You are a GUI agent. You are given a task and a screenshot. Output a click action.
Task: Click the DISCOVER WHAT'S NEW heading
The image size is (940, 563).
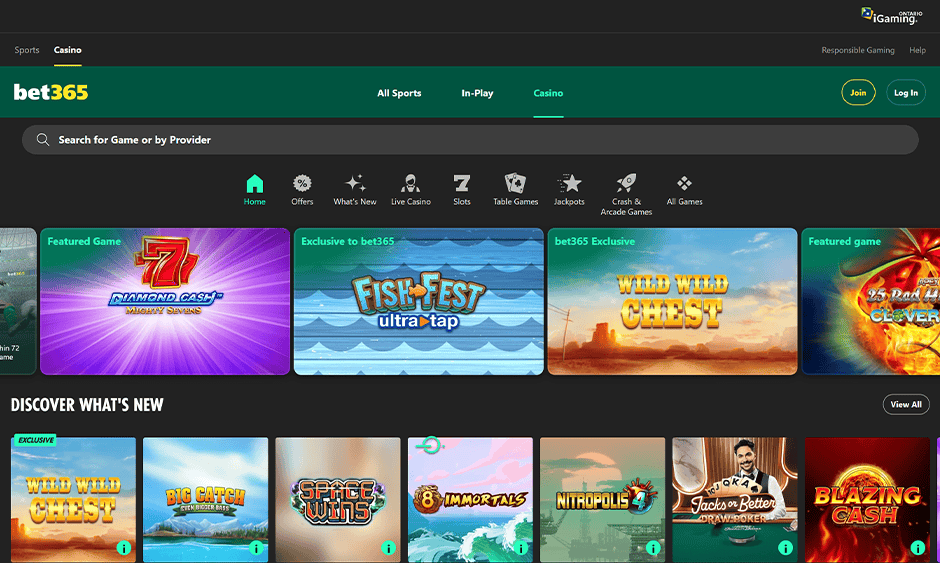[87, 405]
